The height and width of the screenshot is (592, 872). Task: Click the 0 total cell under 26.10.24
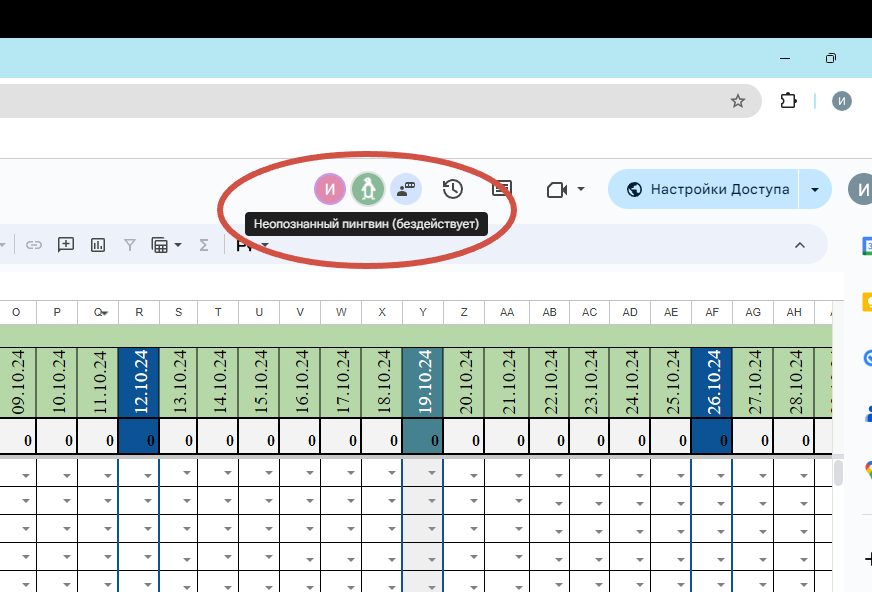[x=712, y=436]
